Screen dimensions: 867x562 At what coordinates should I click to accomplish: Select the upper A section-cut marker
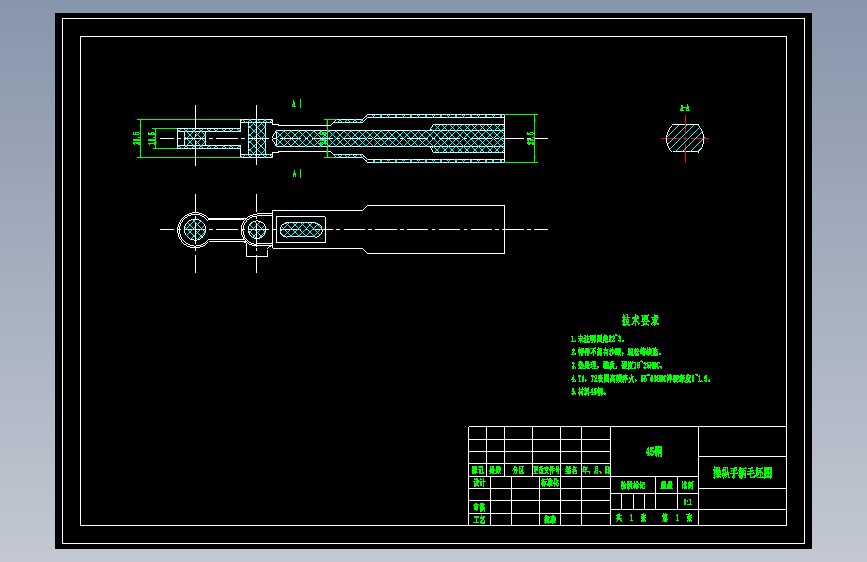click(297, 103)
